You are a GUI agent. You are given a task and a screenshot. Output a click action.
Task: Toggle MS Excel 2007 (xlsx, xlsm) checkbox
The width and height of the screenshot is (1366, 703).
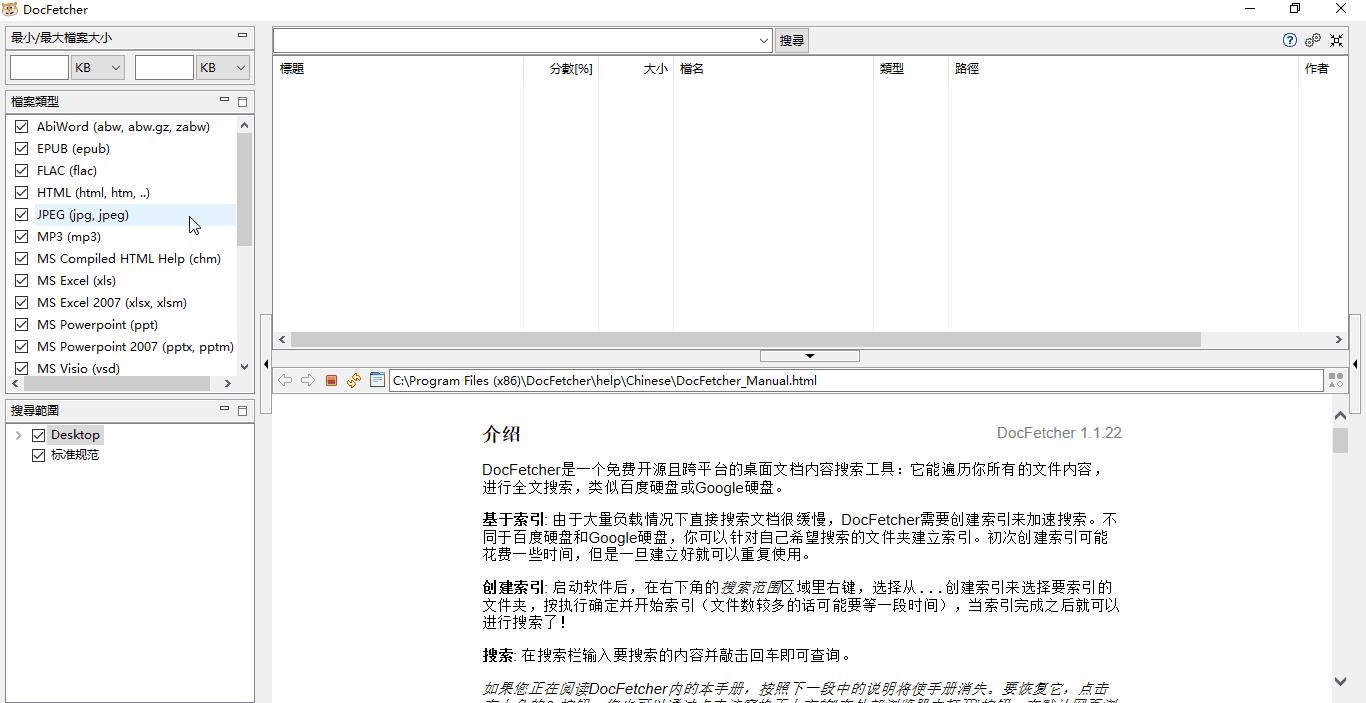pyautogui.click(x=22, y=303)
